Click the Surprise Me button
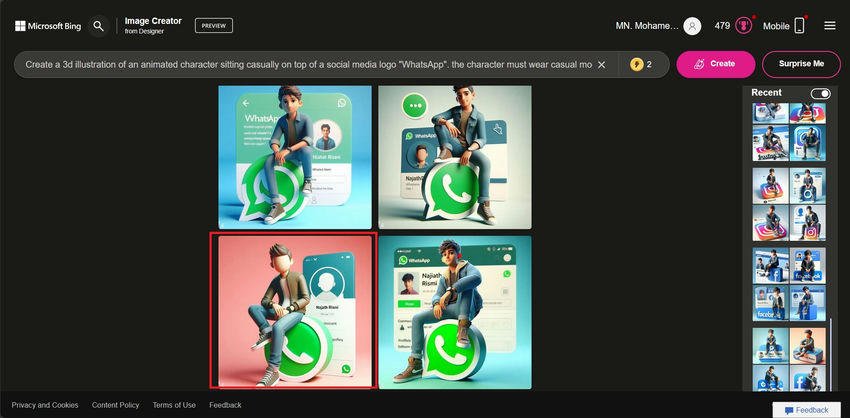This screenshot has width=850, height=418. coord(801,64)
